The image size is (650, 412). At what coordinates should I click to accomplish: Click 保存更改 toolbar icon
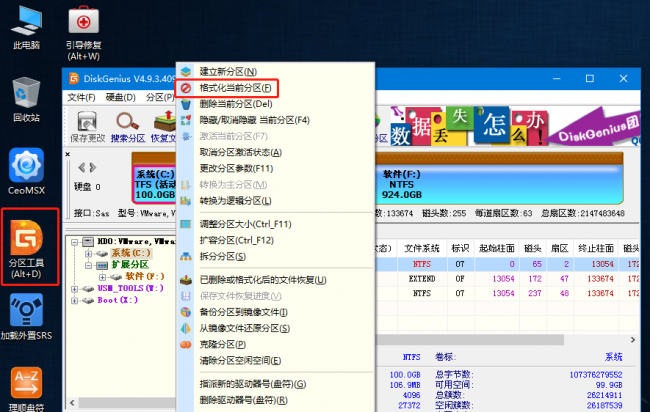(87, 127)
